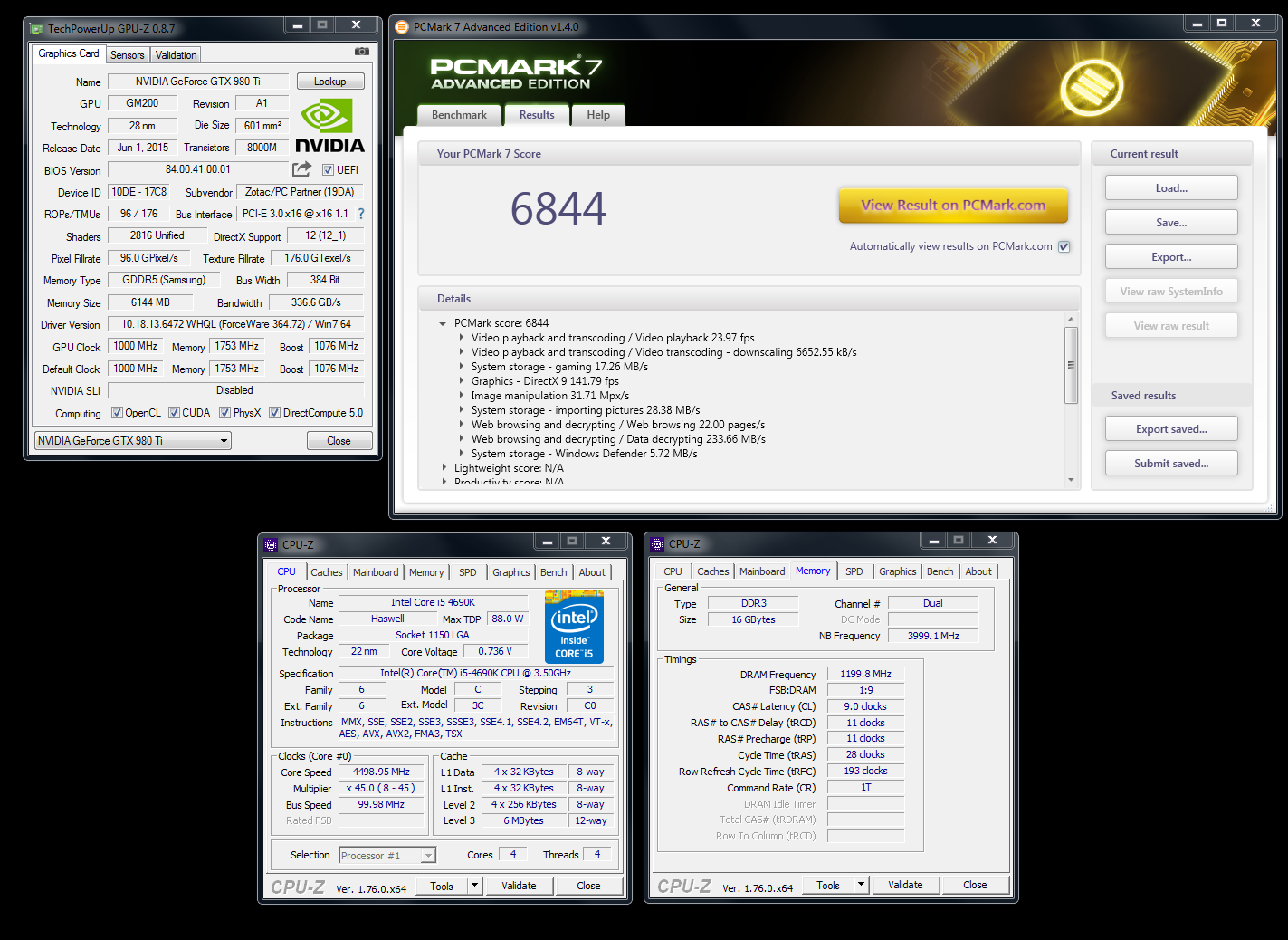Click the CPU-Z title icon in CPU window
This screenshot has width=1288, height=940.
click(271, 545)
